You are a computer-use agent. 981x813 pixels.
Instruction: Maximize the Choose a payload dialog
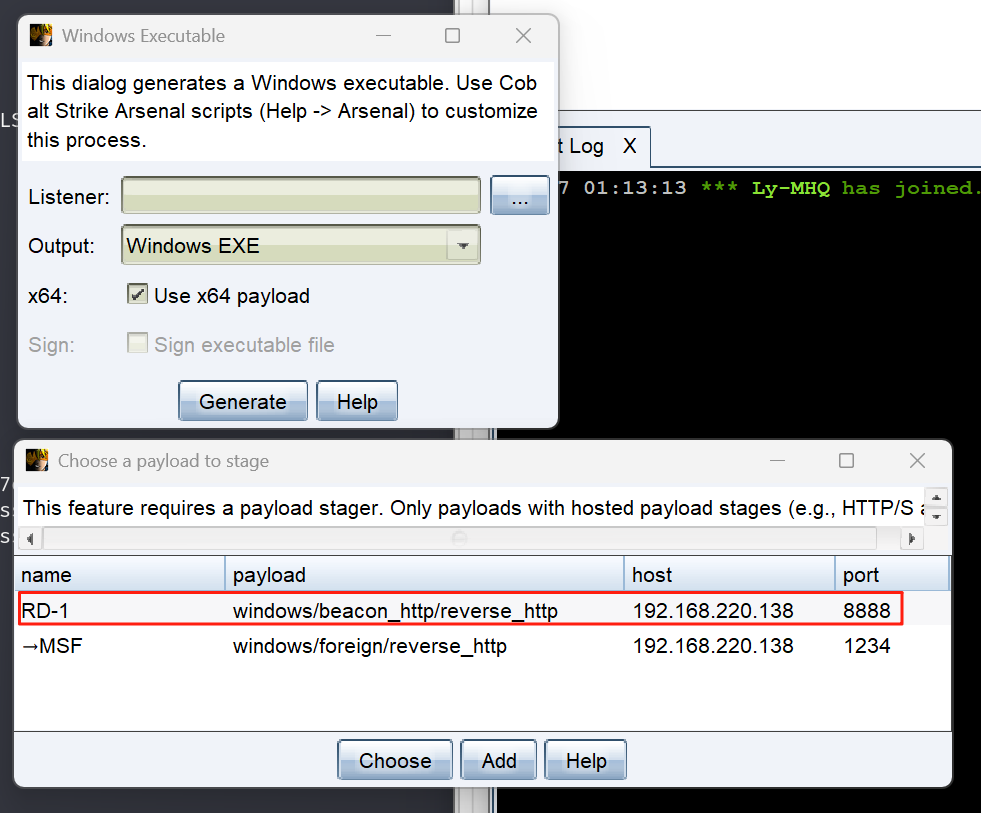click(846, 461)
